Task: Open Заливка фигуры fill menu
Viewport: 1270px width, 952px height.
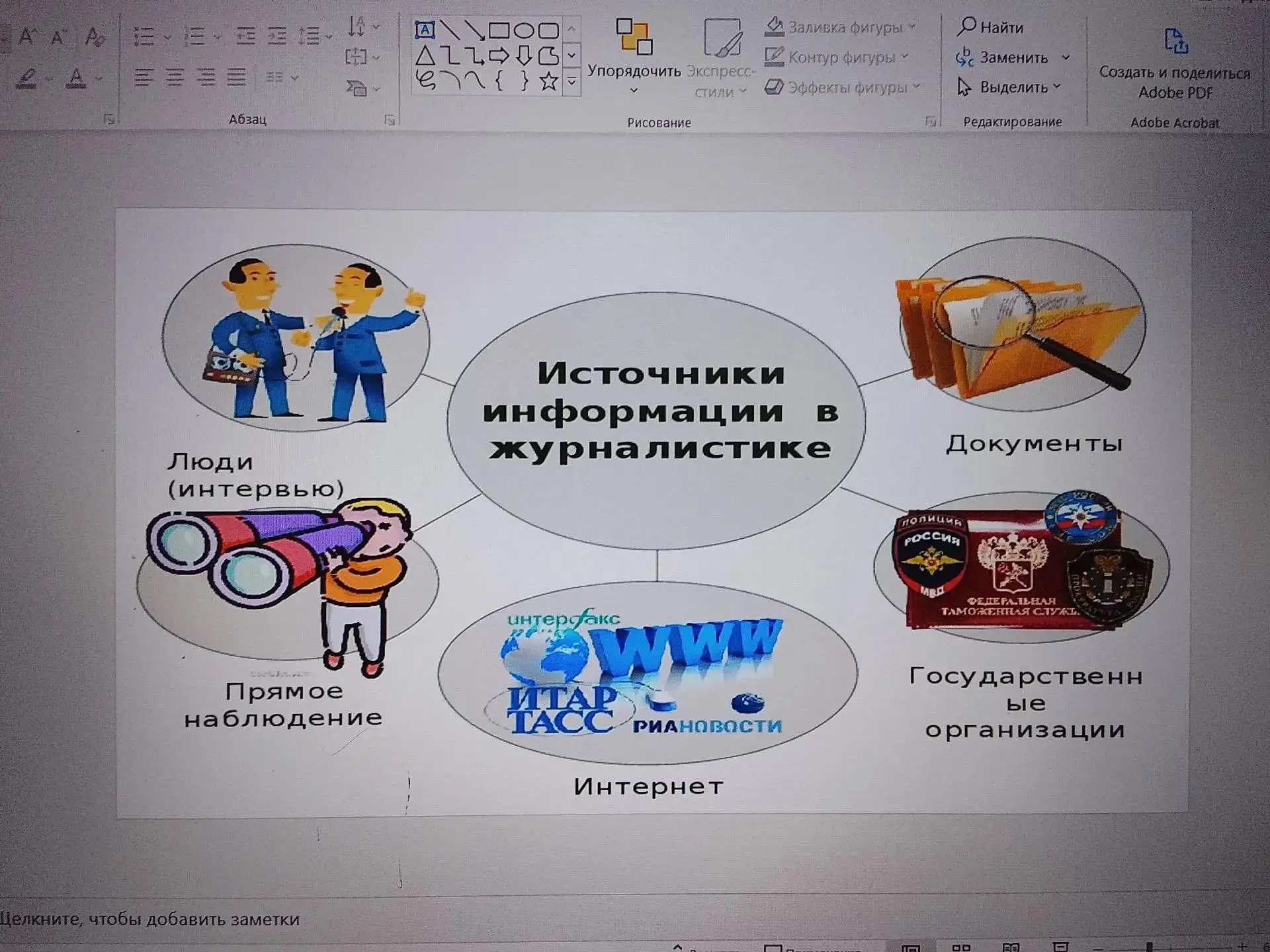Action: (841, 27)
